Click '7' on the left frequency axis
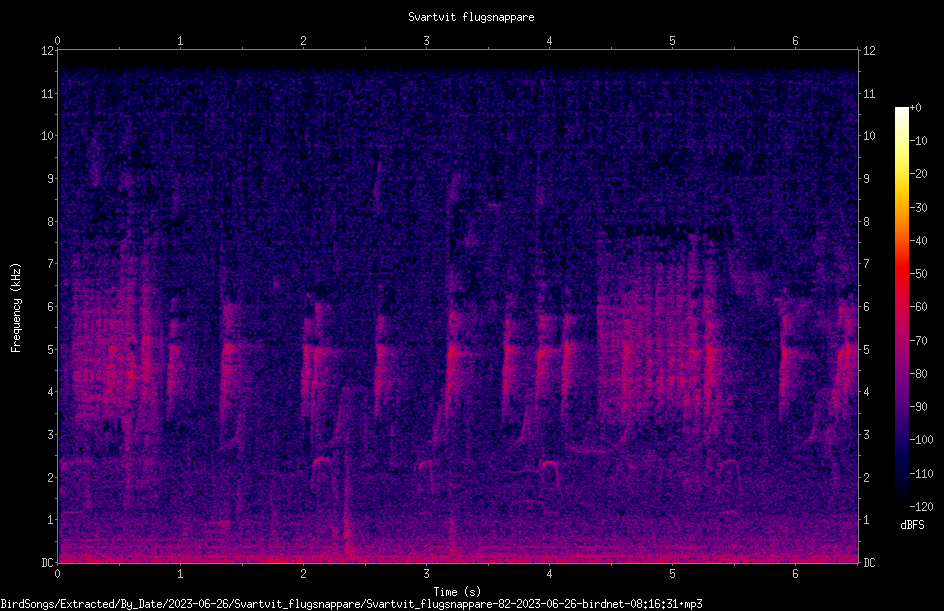The height and width of the screenshot is (611, 944). tap(50, 264)
